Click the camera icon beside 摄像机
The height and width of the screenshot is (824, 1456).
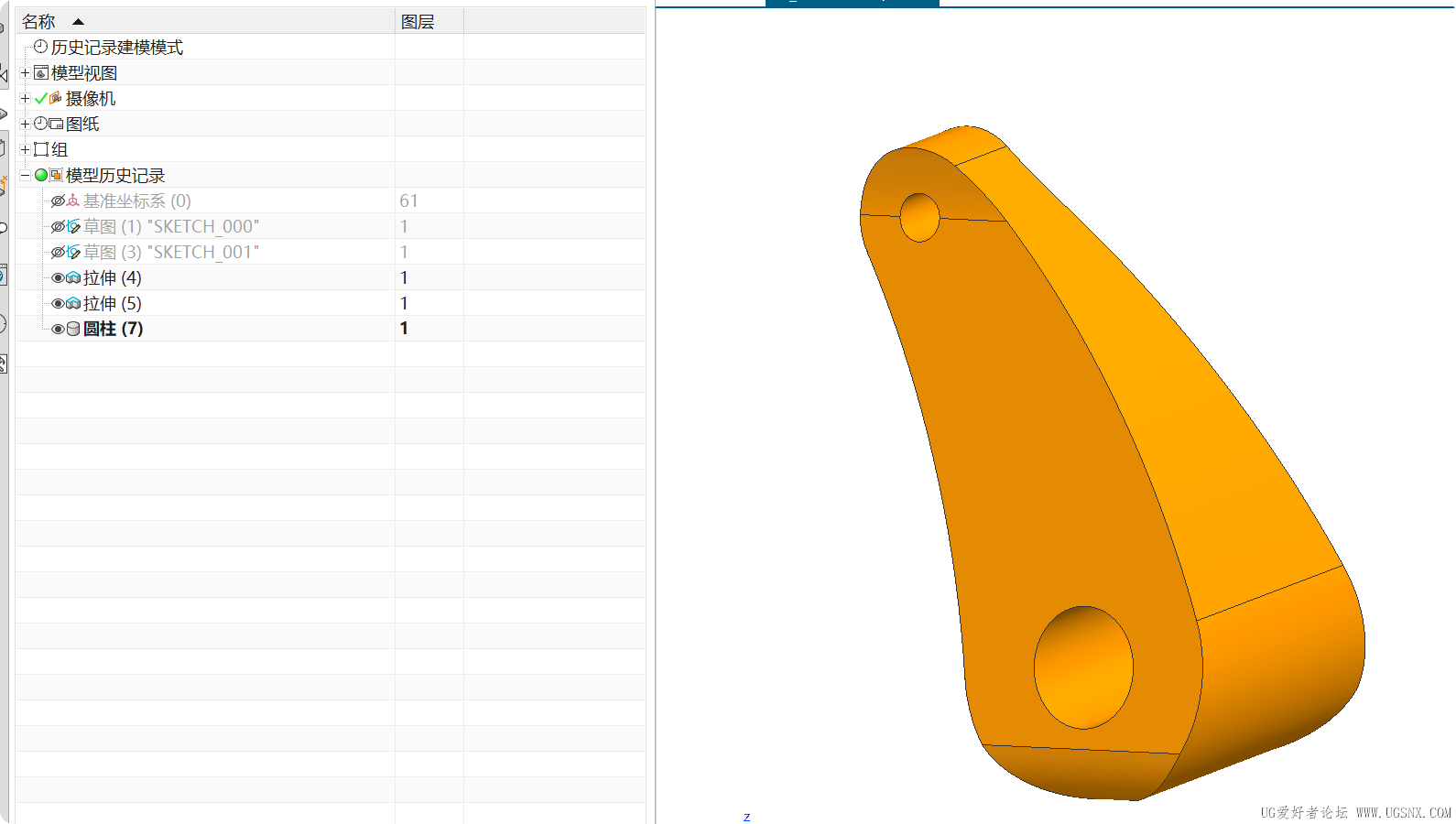(x=56, y=98)
